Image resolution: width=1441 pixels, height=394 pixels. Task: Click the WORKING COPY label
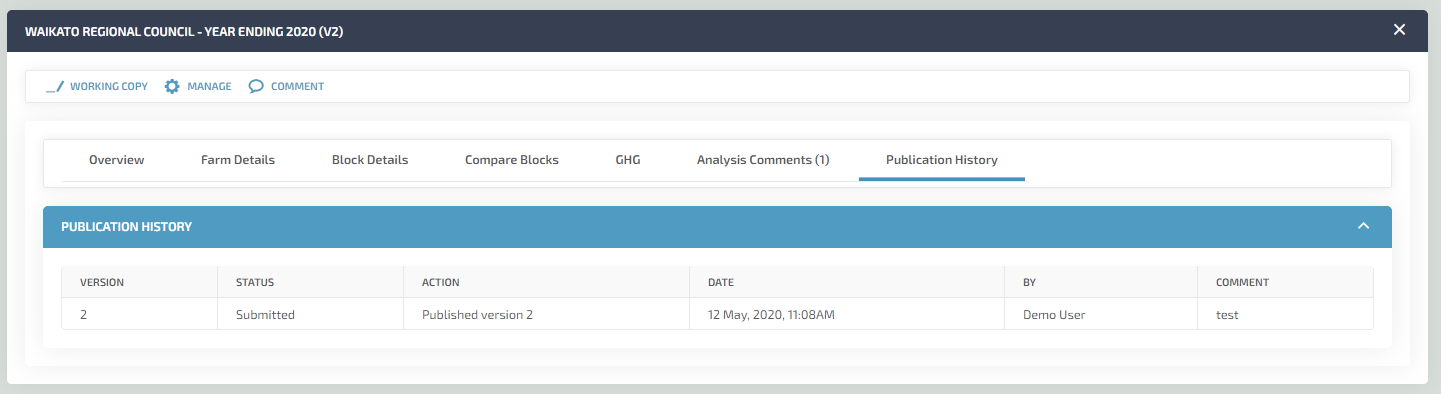pos(109,87)
